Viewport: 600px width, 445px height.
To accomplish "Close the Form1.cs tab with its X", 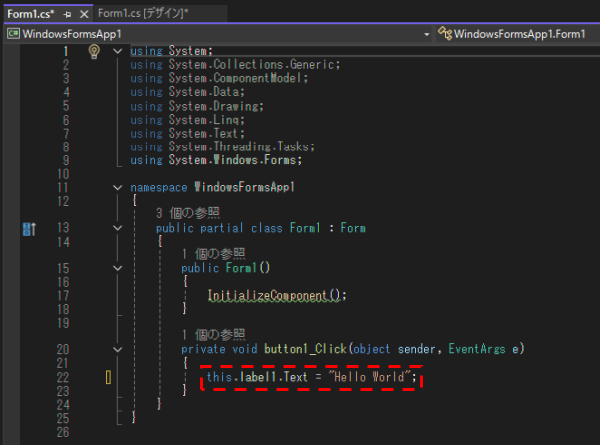I will 83,13.
